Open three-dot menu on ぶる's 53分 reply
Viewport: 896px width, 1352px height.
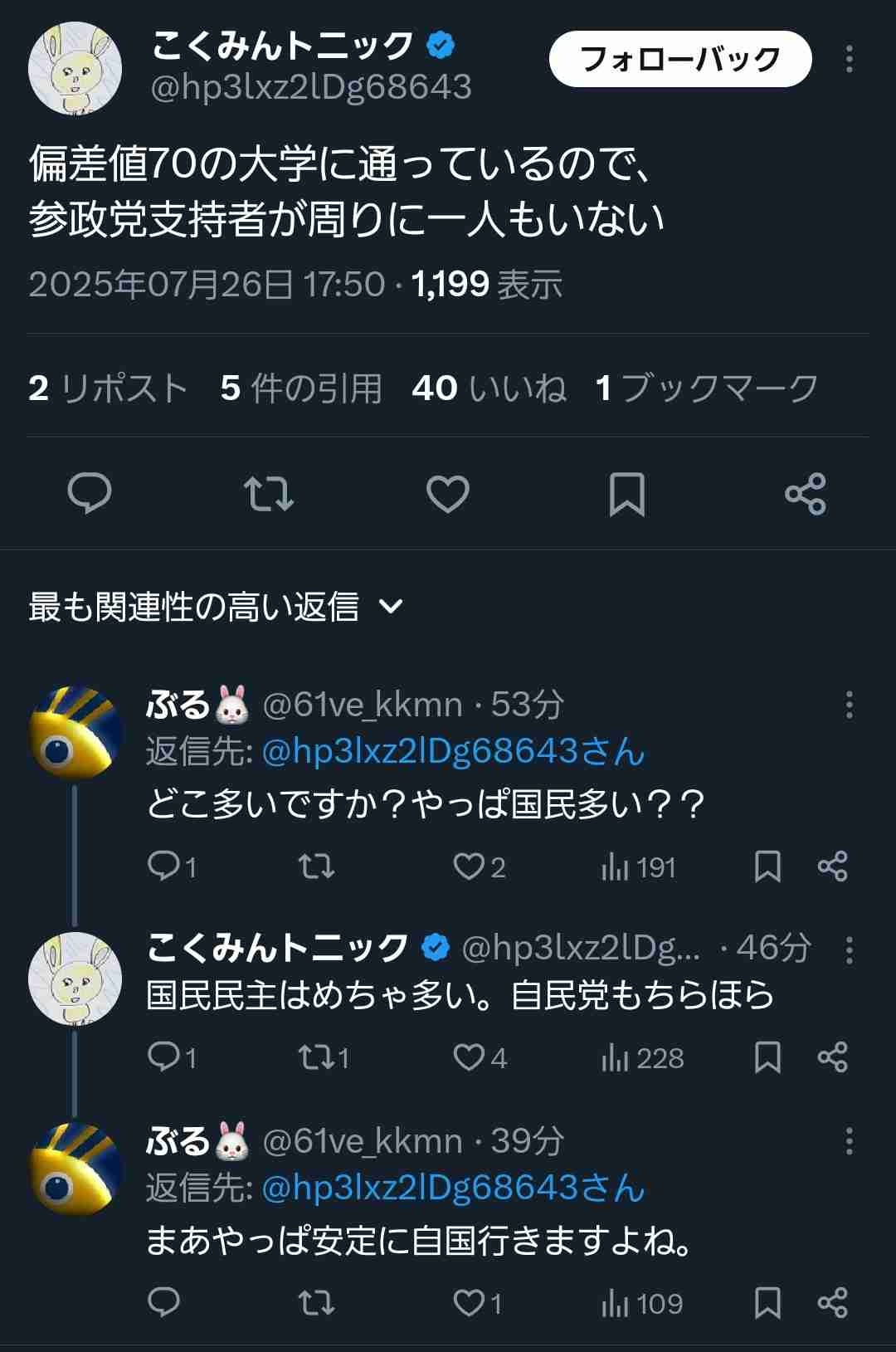tap(849, 705)
